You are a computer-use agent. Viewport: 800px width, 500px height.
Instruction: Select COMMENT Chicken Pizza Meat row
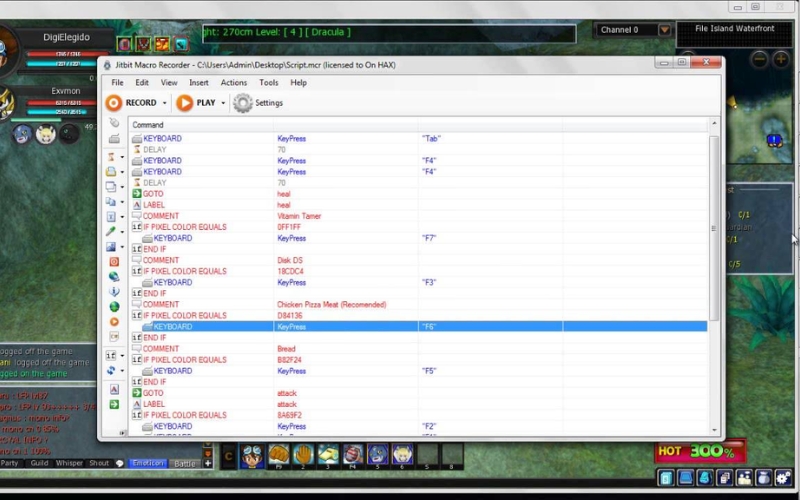pos(418,305)
